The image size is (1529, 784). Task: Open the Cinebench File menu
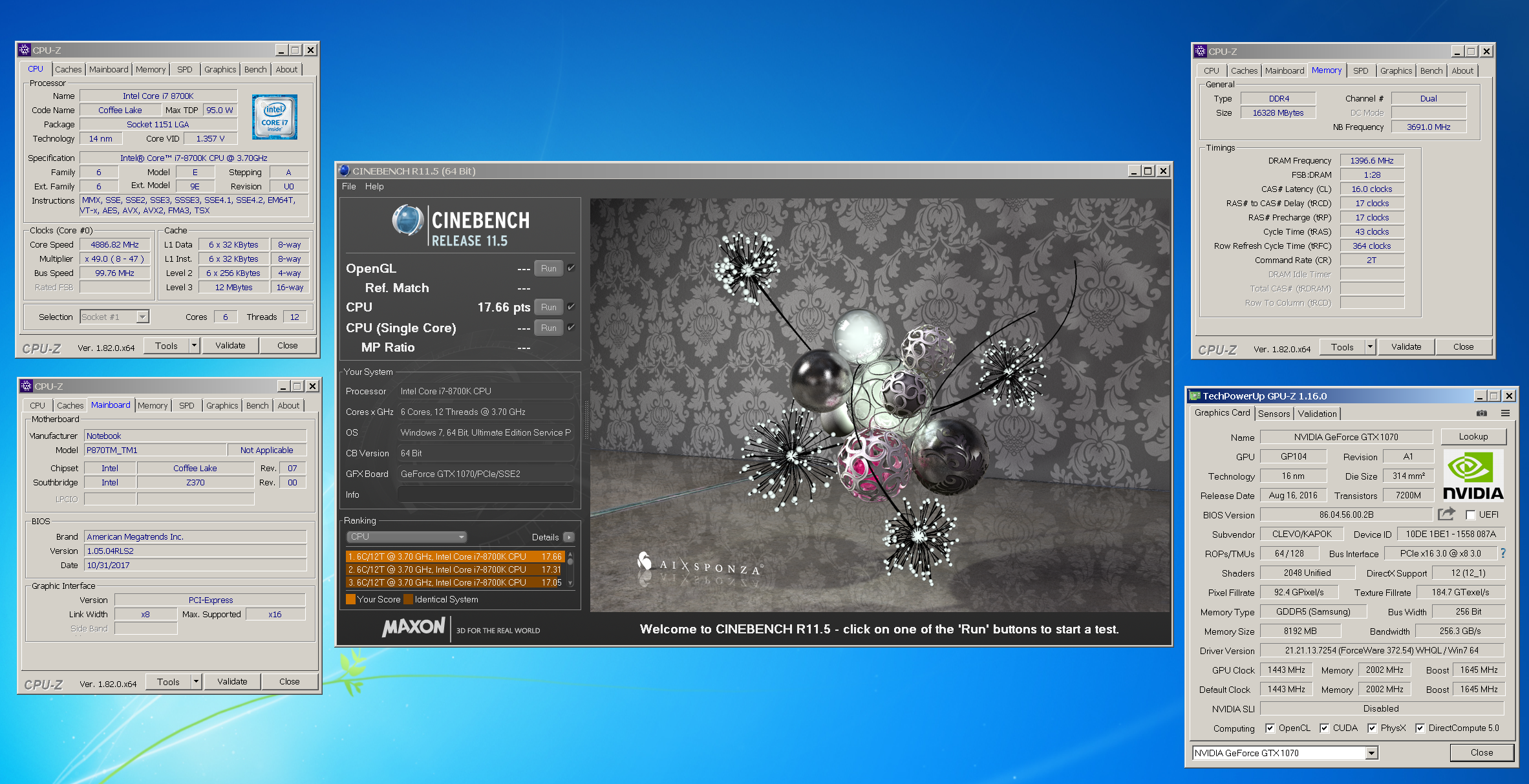348,187
